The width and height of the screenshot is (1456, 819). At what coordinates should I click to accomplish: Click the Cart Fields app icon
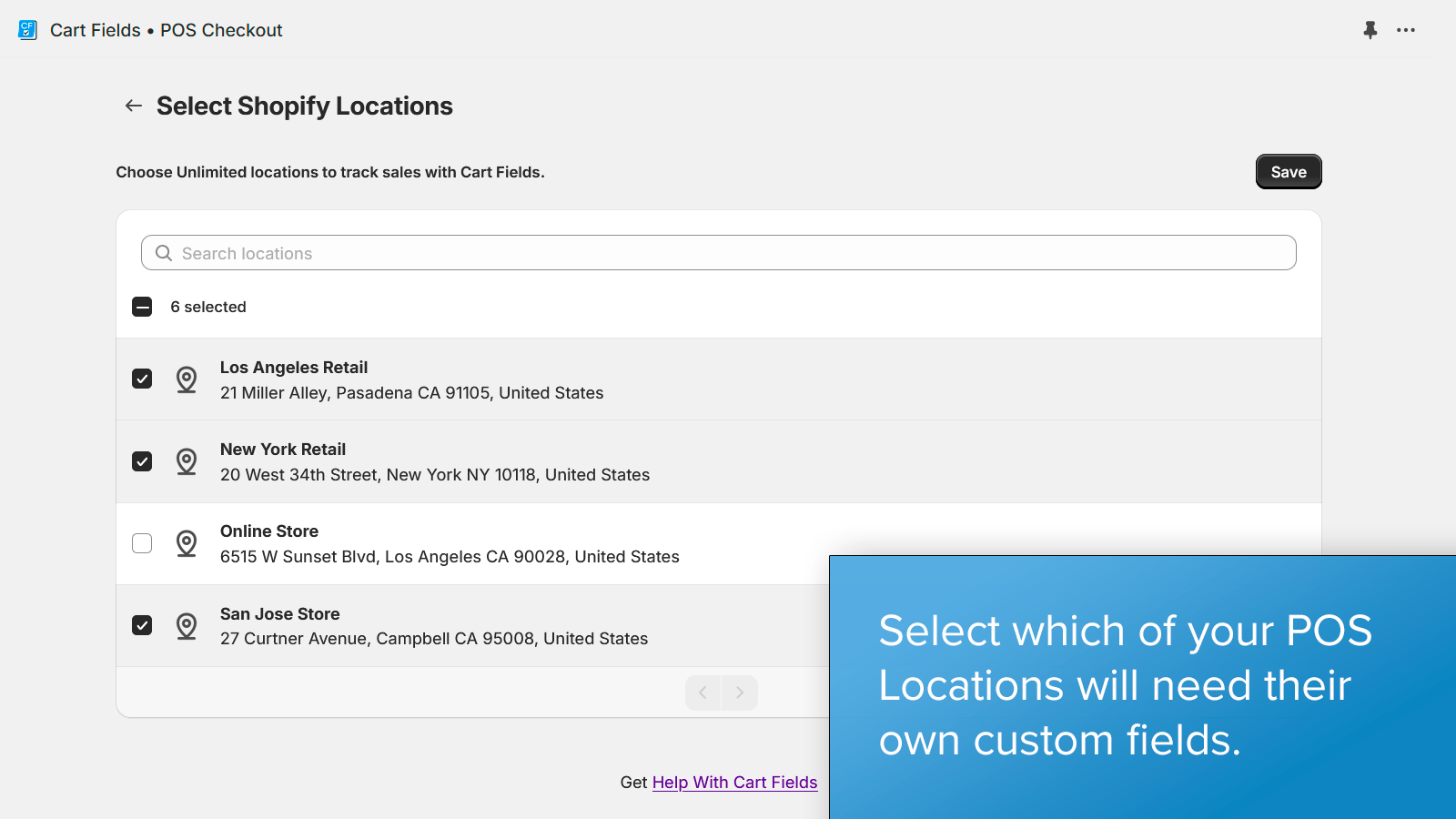click(28, 30)
